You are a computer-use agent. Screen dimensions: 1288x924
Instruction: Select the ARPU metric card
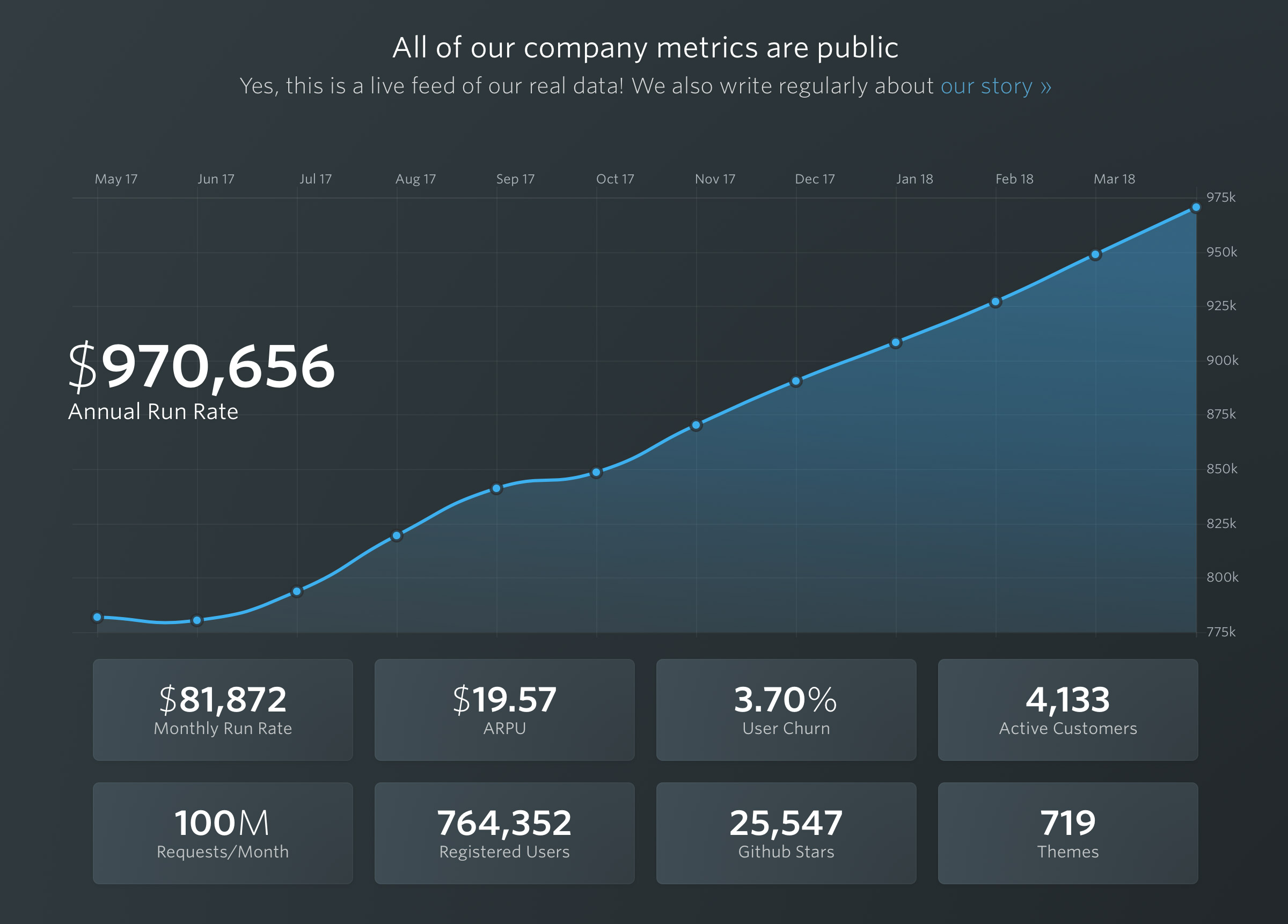(504, 710)
